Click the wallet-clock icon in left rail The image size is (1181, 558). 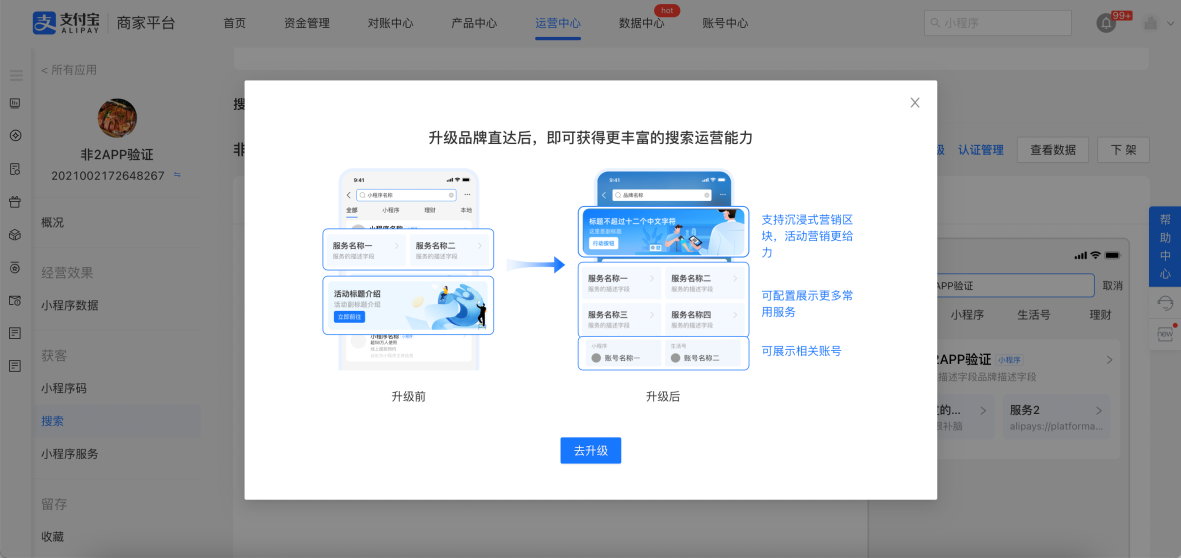click(x=15, y=300)
